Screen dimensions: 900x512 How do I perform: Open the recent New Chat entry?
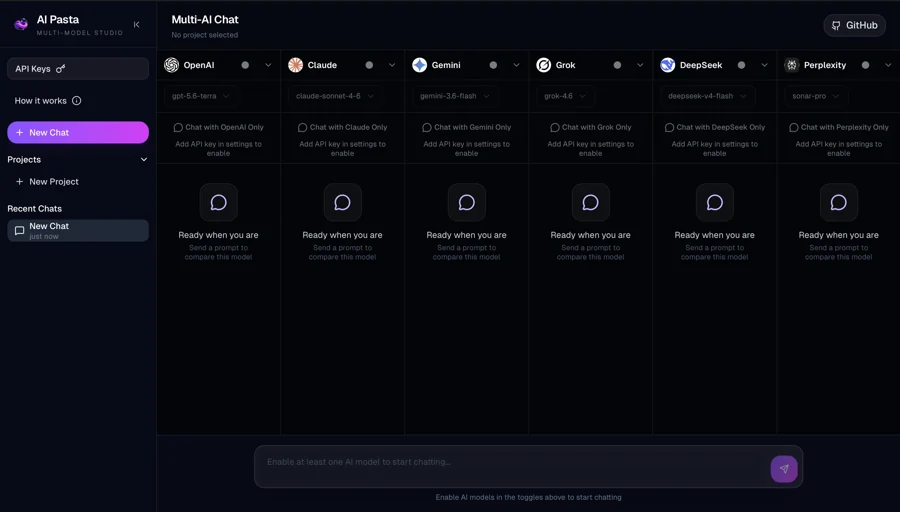[78, 231]
